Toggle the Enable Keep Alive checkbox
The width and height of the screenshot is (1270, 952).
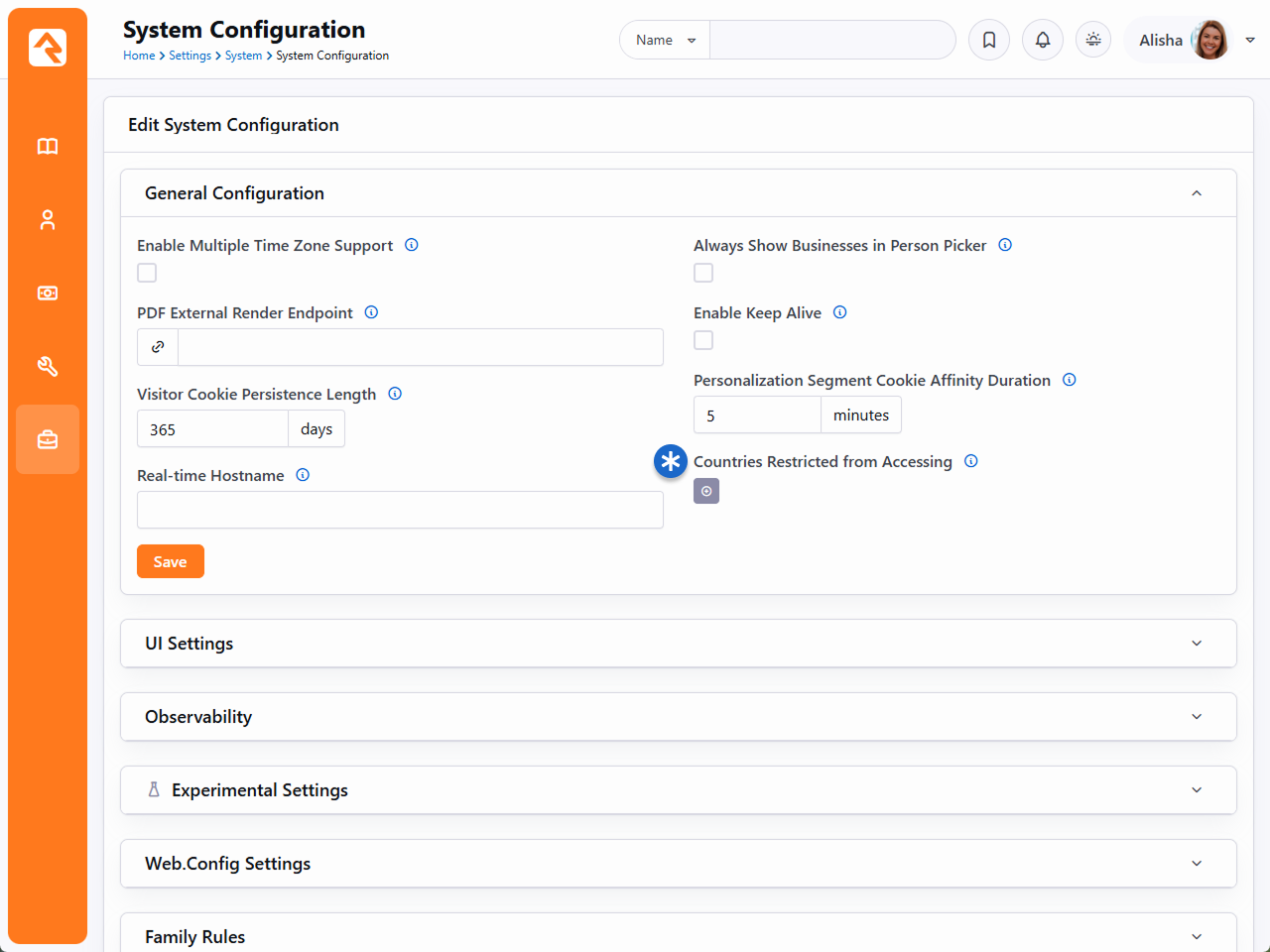[x=703, y=340]
